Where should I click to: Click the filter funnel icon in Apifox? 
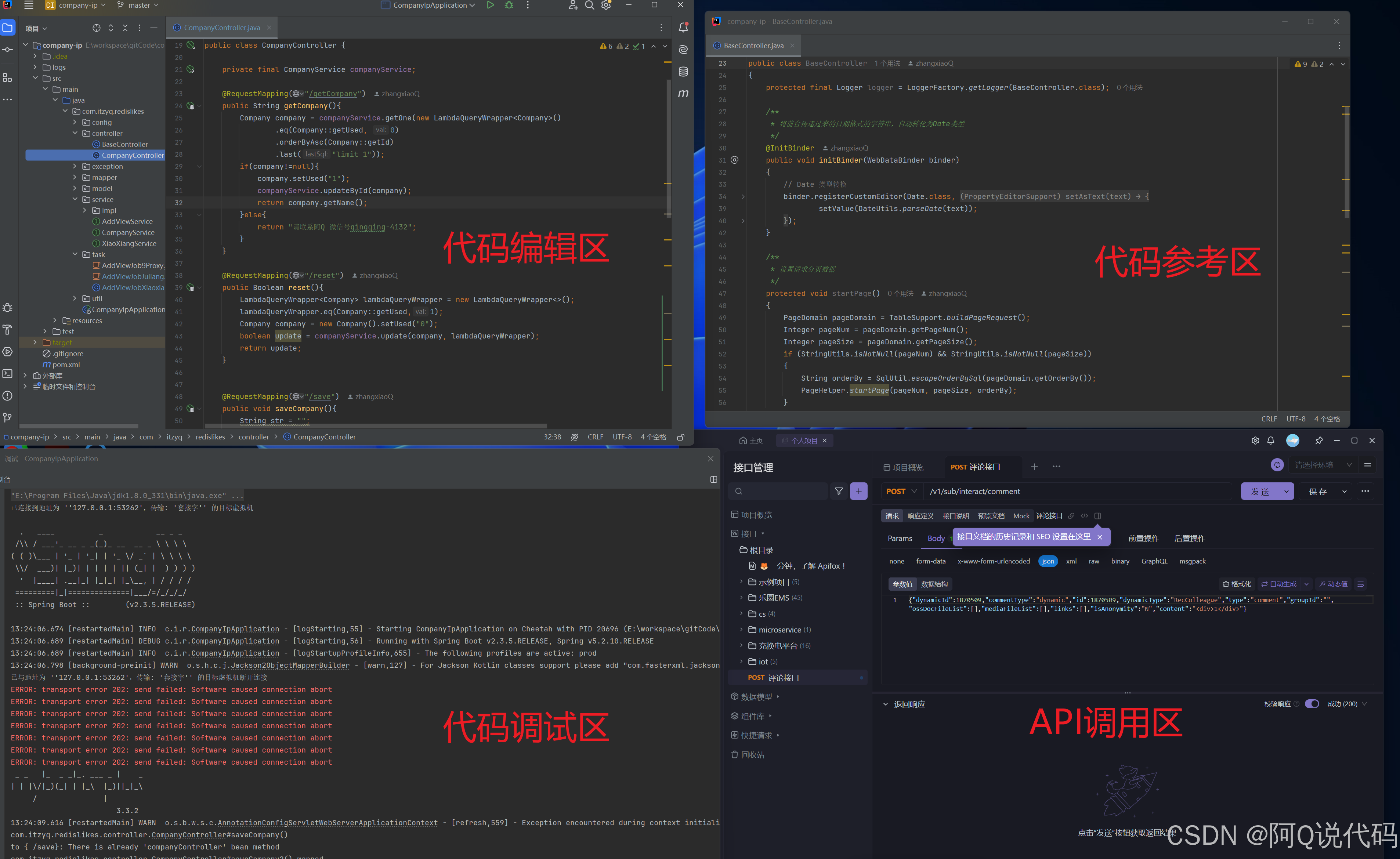click(839, 492)
